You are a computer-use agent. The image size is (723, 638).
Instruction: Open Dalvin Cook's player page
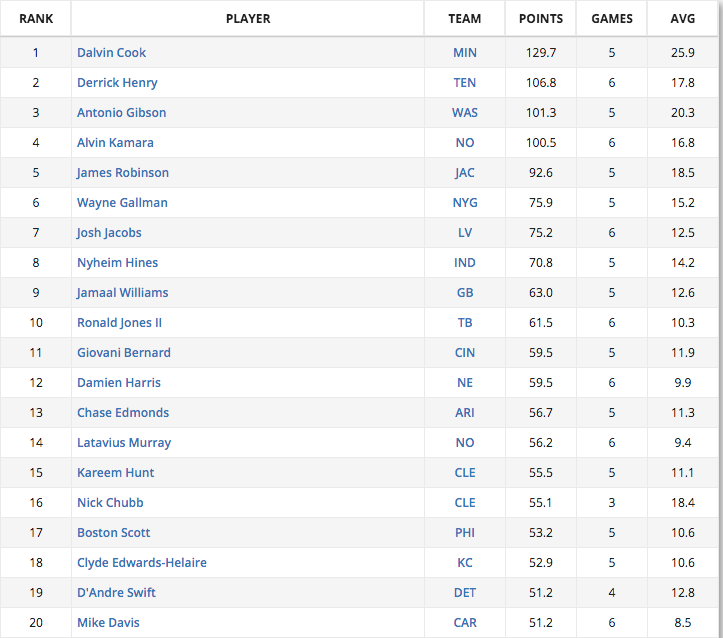click(111, 53)
